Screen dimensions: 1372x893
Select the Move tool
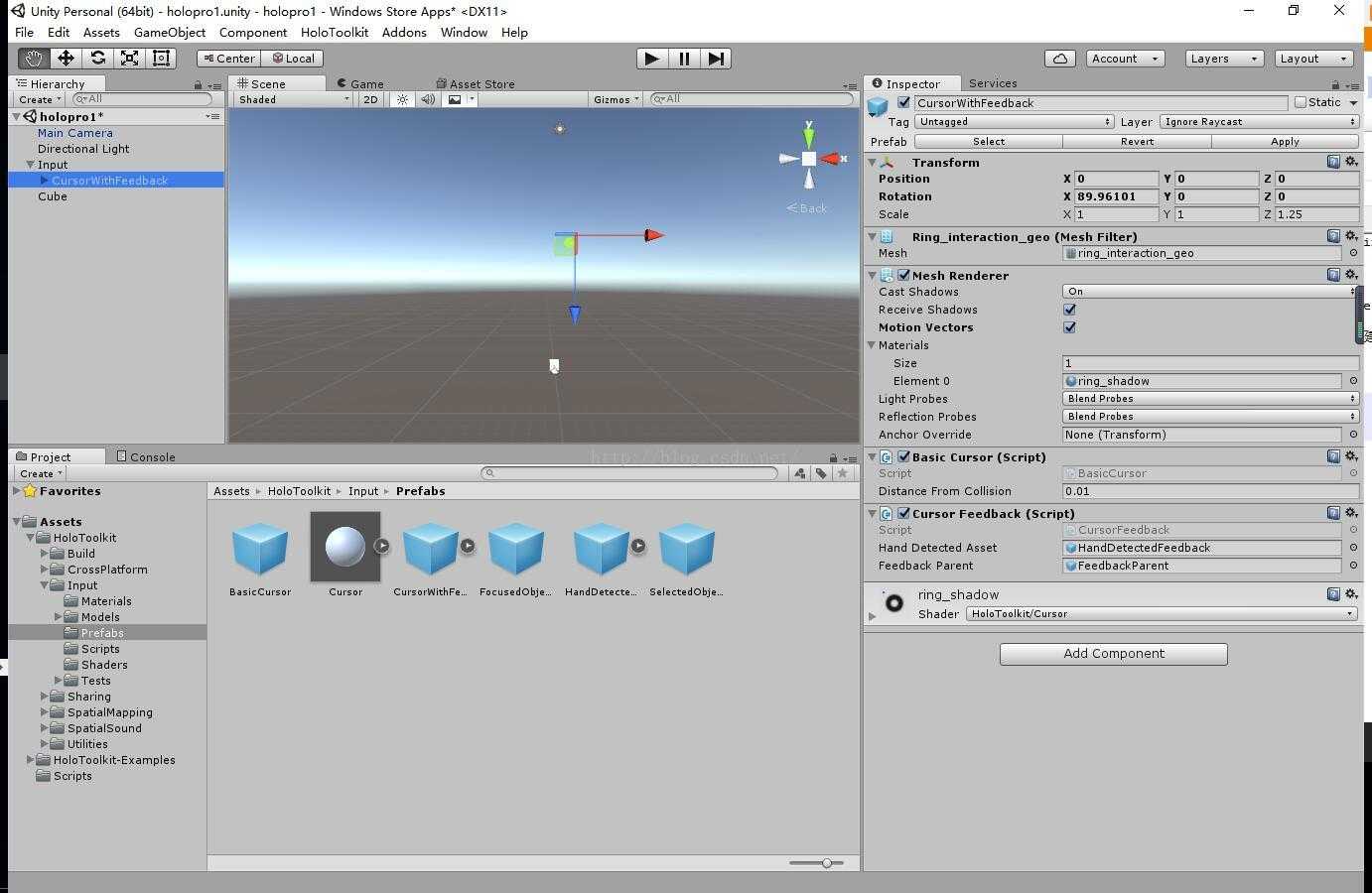tap(66, 59)
